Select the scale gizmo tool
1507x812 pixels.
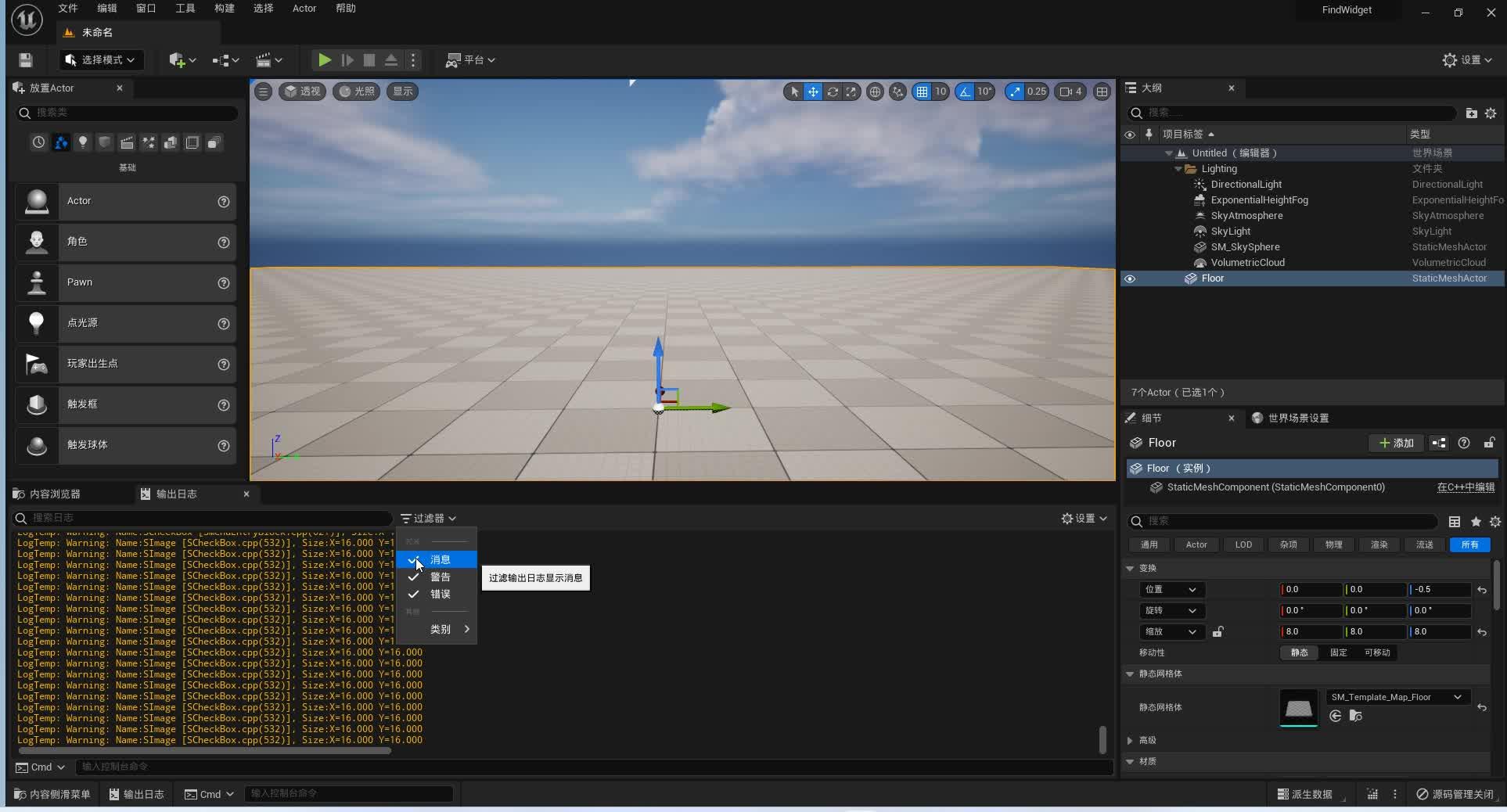pos(851,92)
